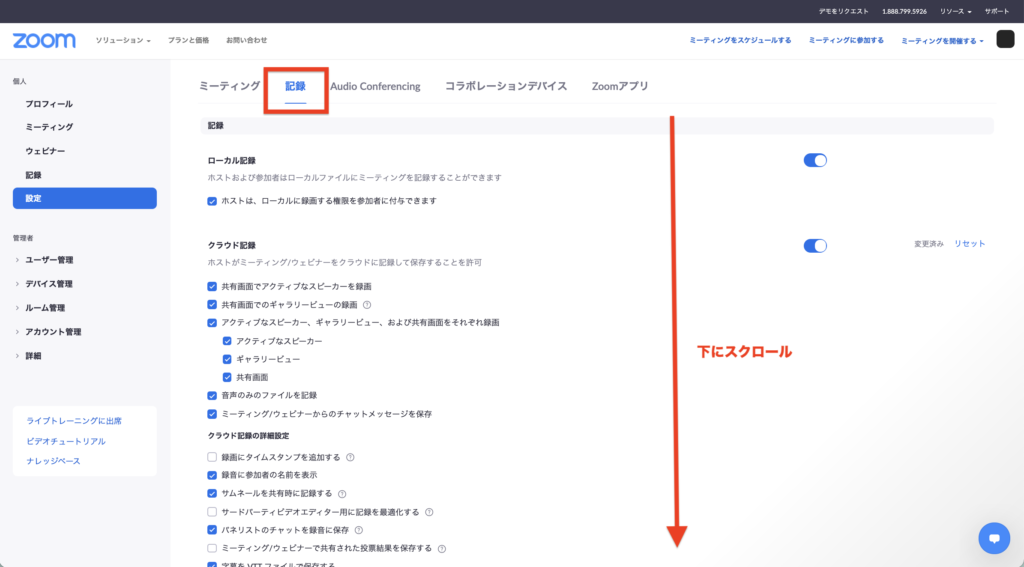
Task: Disable the クラウド記録 toggle switch
Action: (x=815, y=246)
